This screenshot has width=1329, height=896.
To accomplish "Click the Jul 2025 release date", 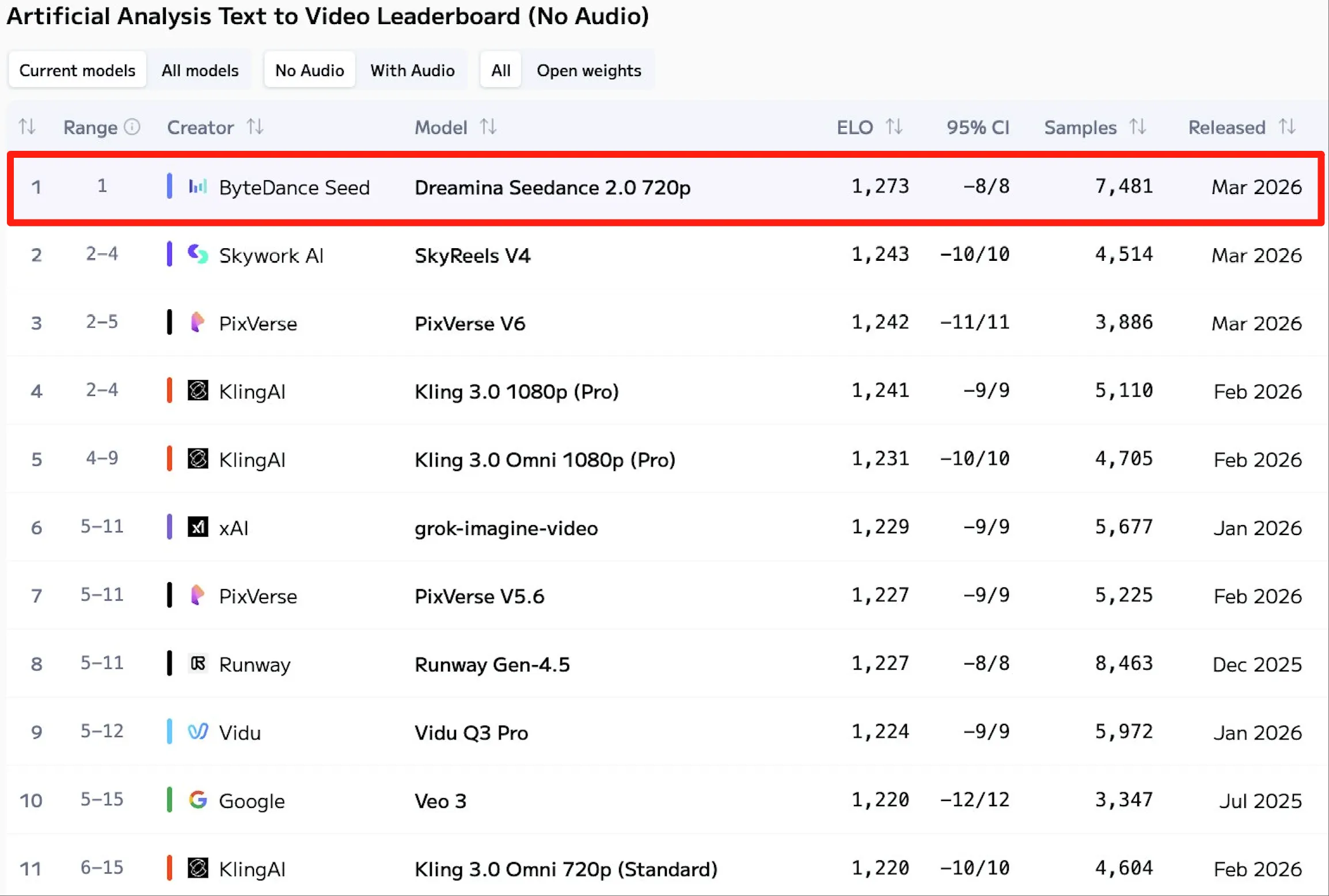I will tap(1260, 800).
